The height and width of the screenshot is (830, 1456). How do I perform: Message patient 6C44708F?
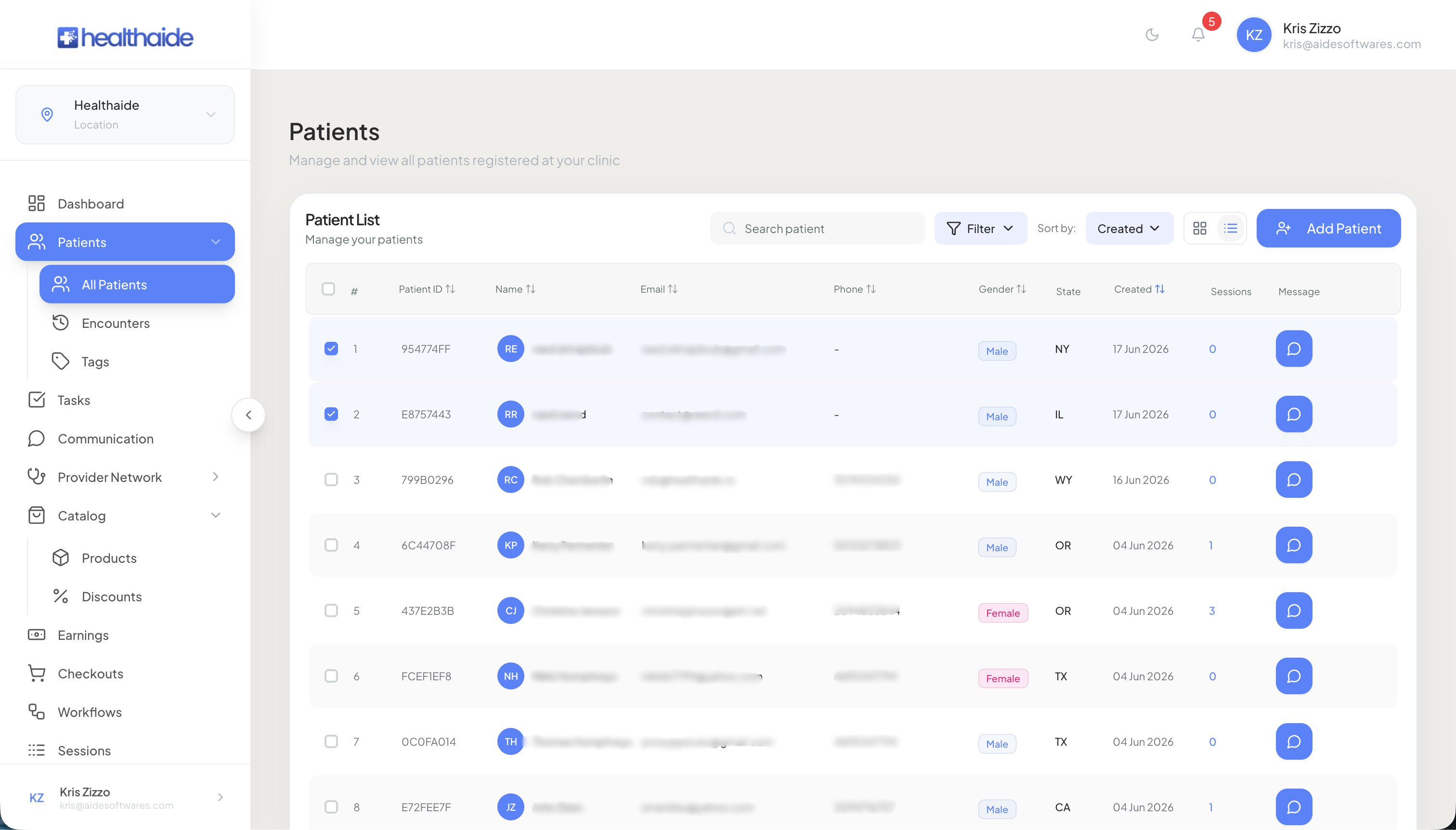[1294, 545]
